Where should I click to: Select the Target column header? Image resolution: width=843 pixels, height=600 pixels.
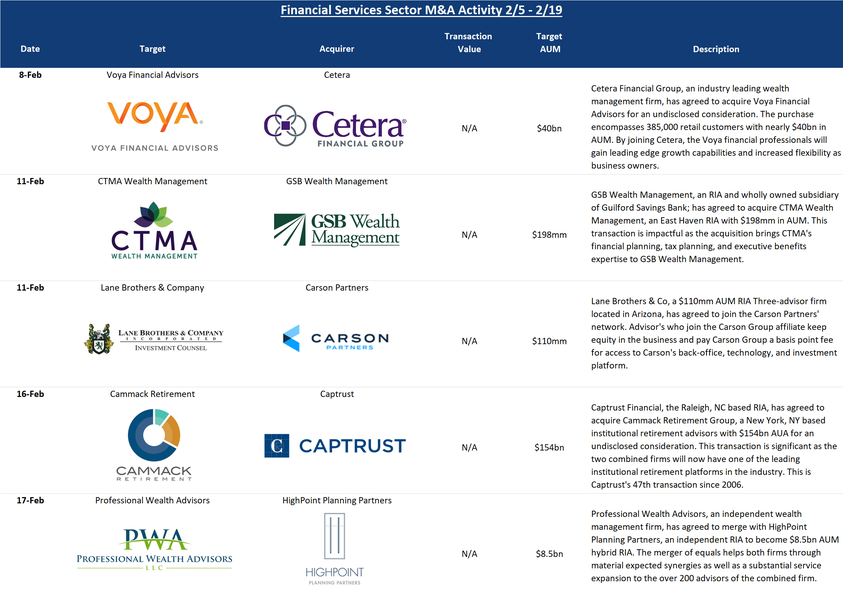pyautogui.click(x=152, y=49)
